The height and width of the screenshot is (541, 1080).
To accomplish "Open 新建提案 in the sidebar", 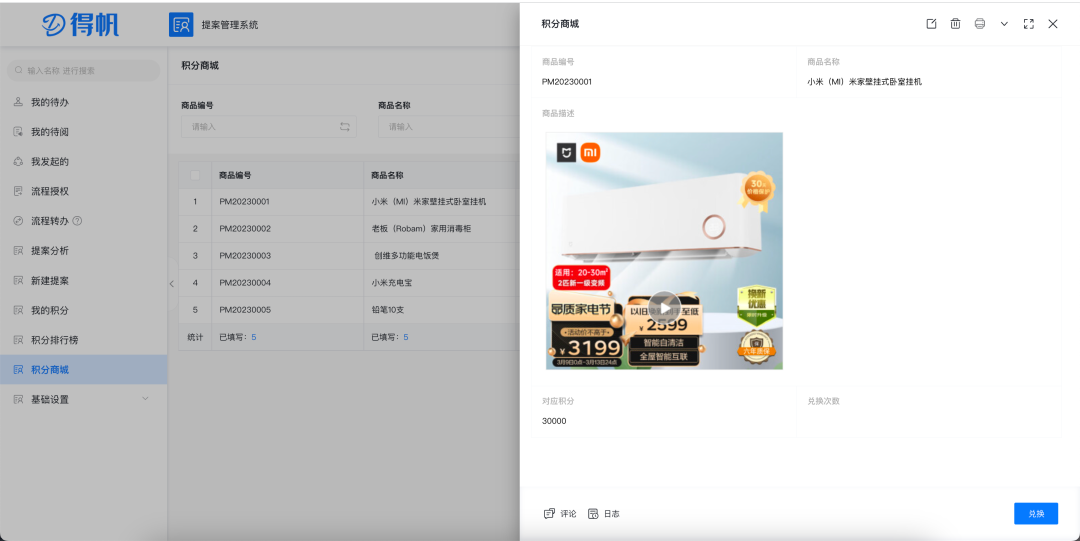I will click(x=83, y=280).
